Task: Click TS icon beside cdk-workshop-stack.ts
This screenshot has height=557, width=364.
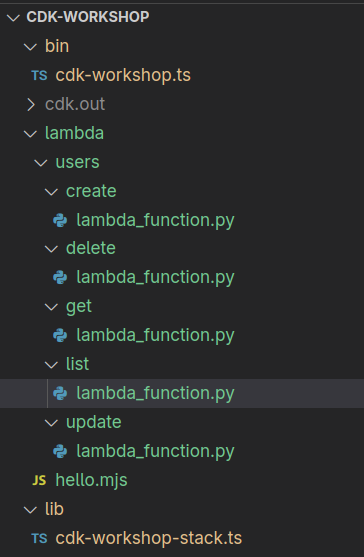Action: pos(39,539)
